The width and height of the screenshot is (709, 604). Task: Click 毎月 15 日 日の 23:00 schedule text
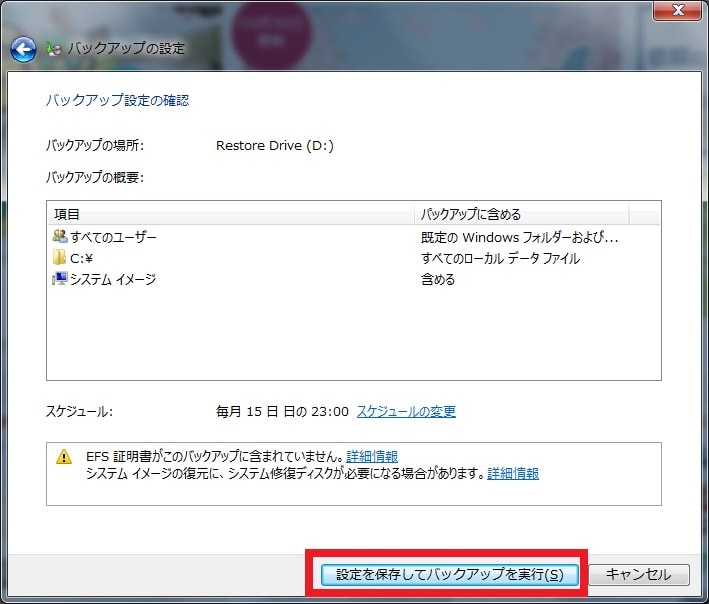click(x=282, y=411)
